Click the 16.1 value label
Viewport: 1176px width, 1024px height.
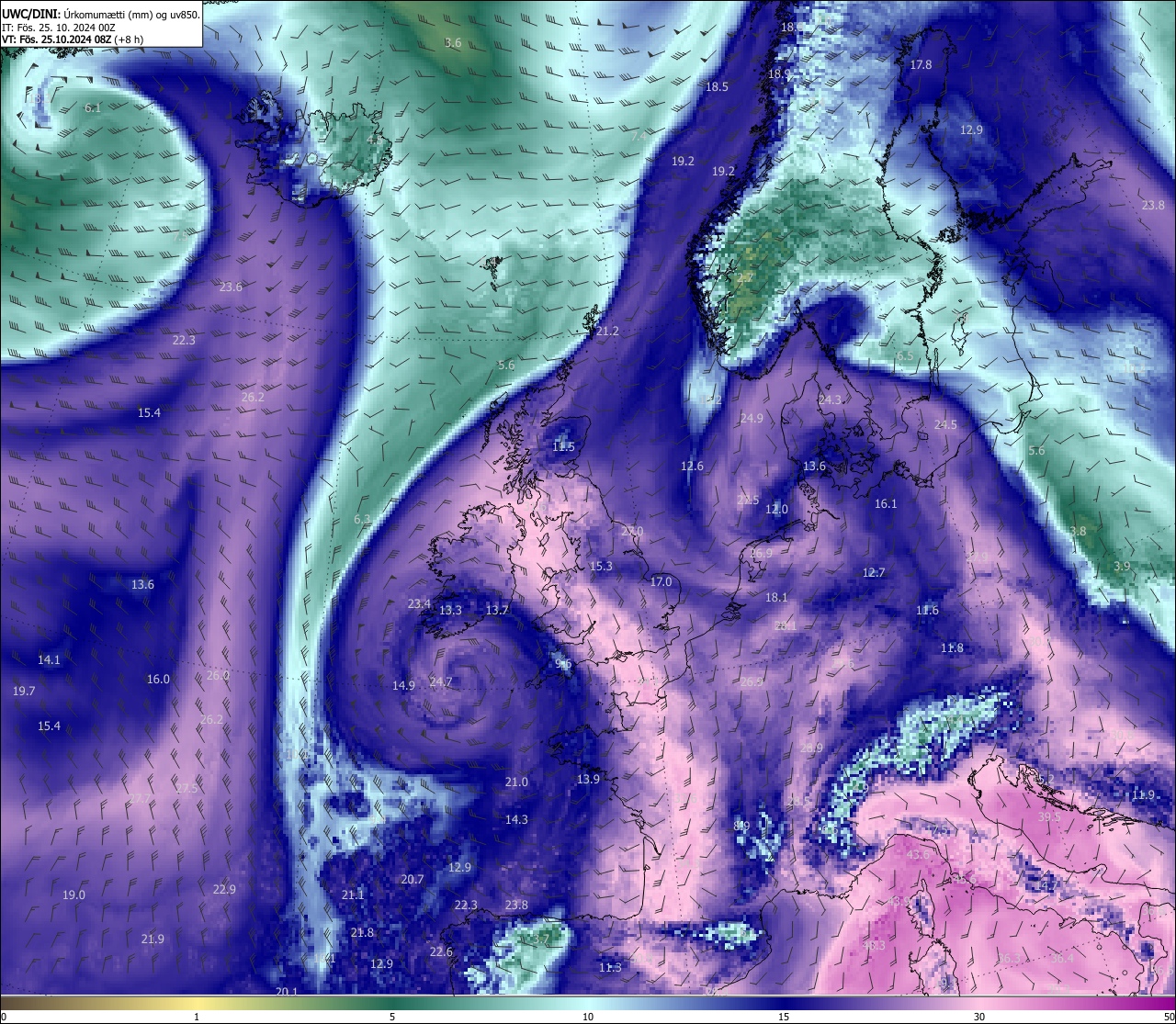[x=886, y=504]
